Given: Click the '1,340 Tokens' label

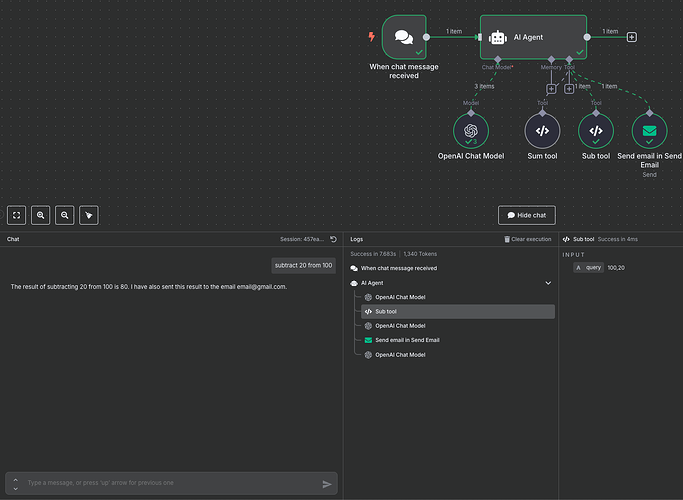Looking at the screenshot, I should click(420, 254).
